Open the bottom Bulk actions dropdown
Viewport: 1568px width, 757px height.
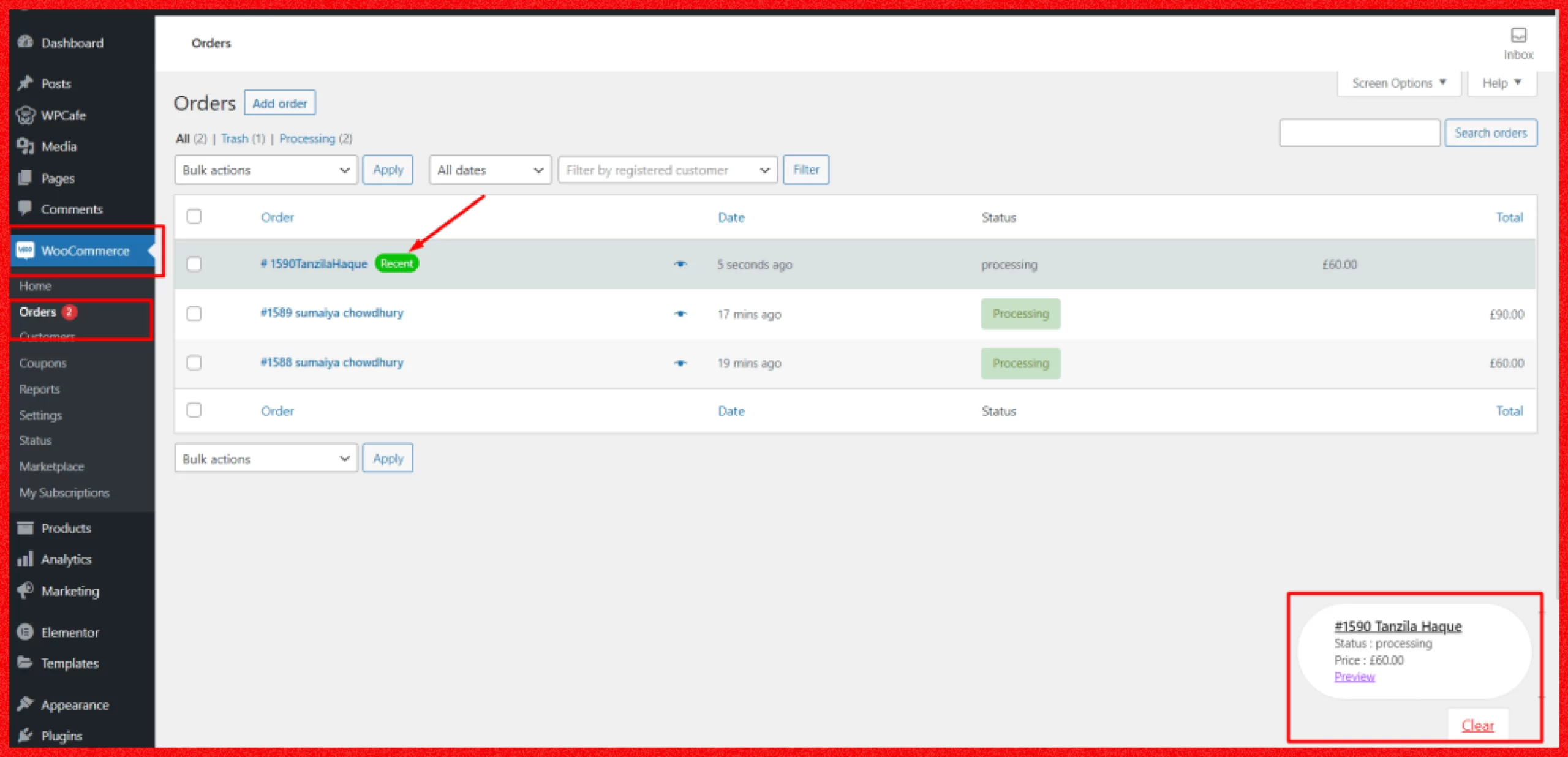click(266, 459)
